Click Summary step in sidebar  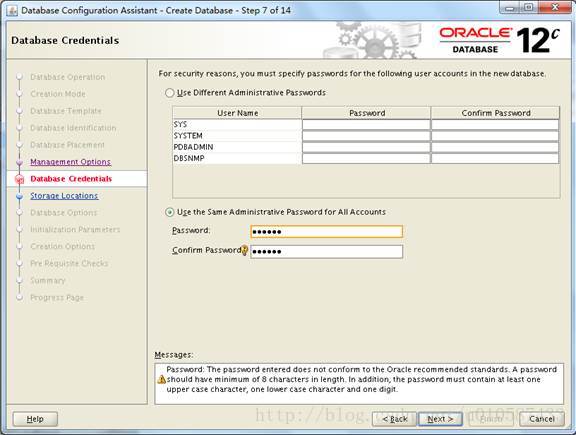click(x=48, y=281)
